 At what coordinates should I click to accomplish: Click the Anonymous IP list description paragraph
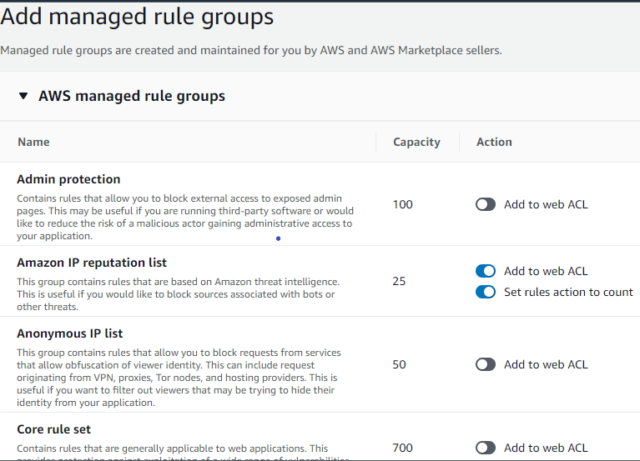click(x=179, y=377)
